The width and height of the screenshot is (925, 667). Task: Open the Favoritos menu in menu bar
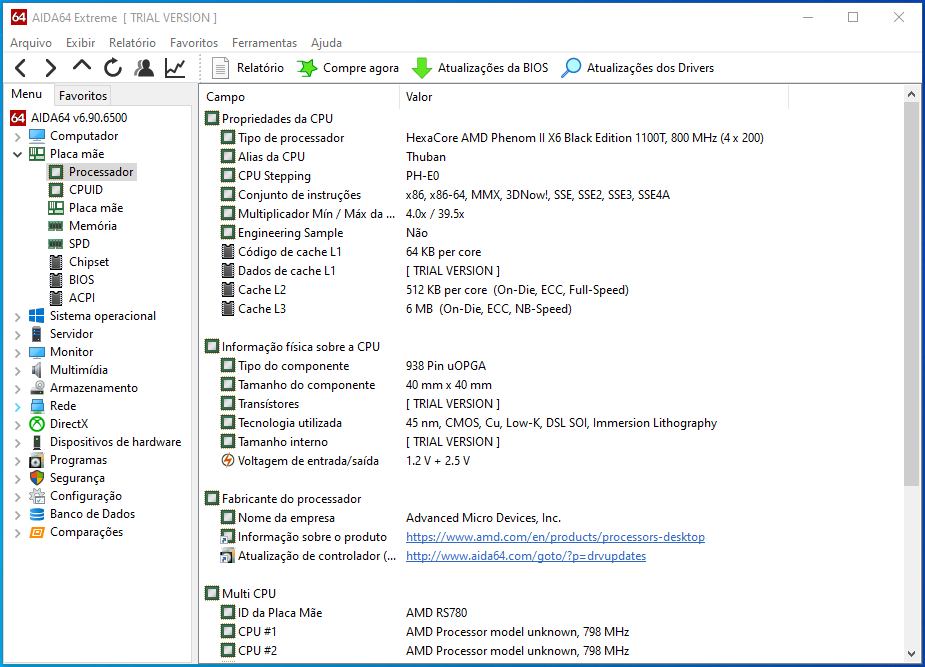[194, 43]
